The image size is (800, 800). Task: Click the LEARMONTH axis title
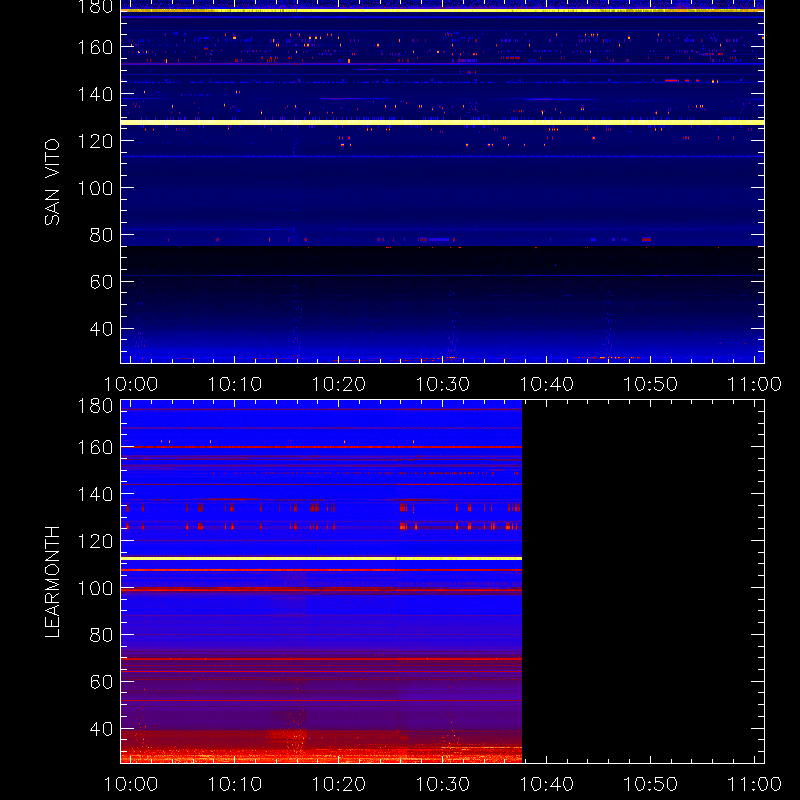tap(52, 582)
